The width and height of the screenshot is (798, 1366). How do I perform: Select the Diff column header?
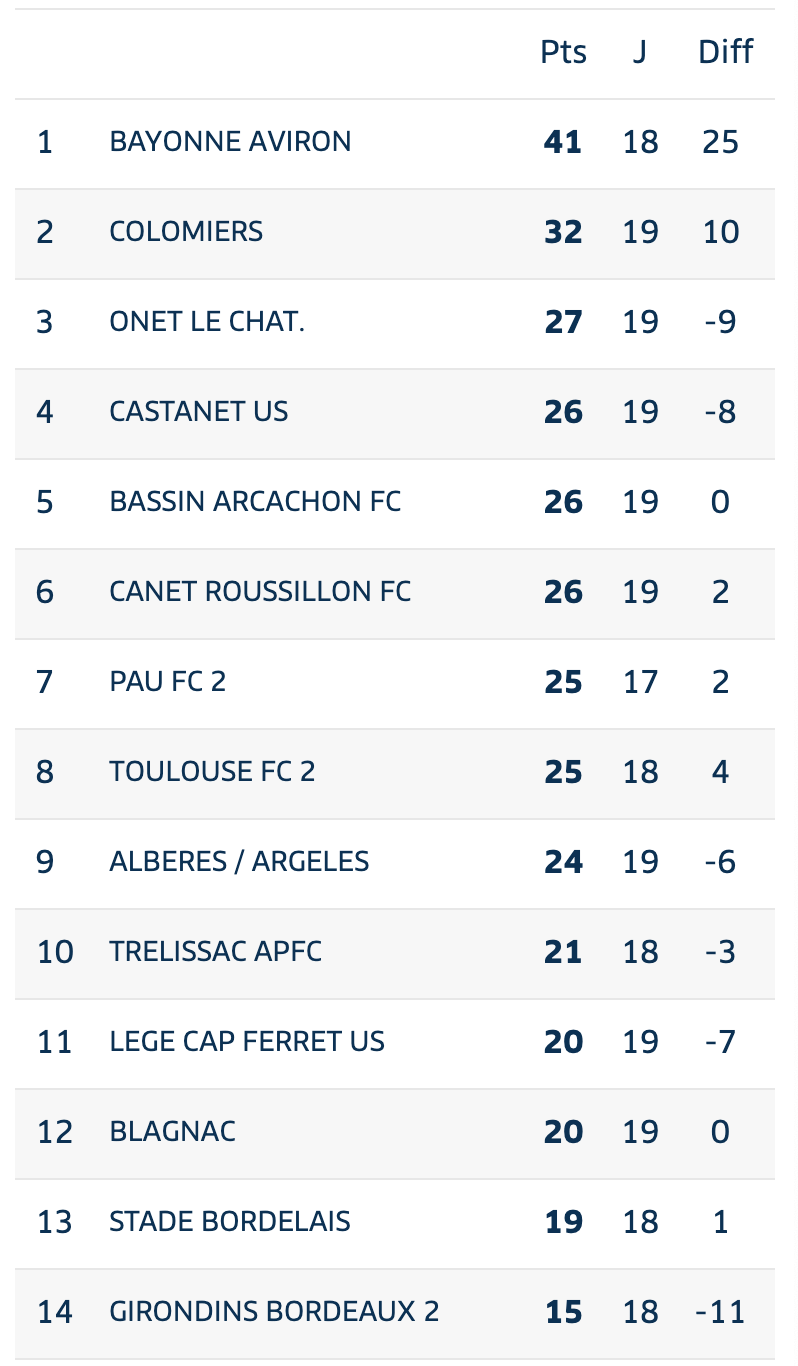pyautogui.click(x=725, y=52)
